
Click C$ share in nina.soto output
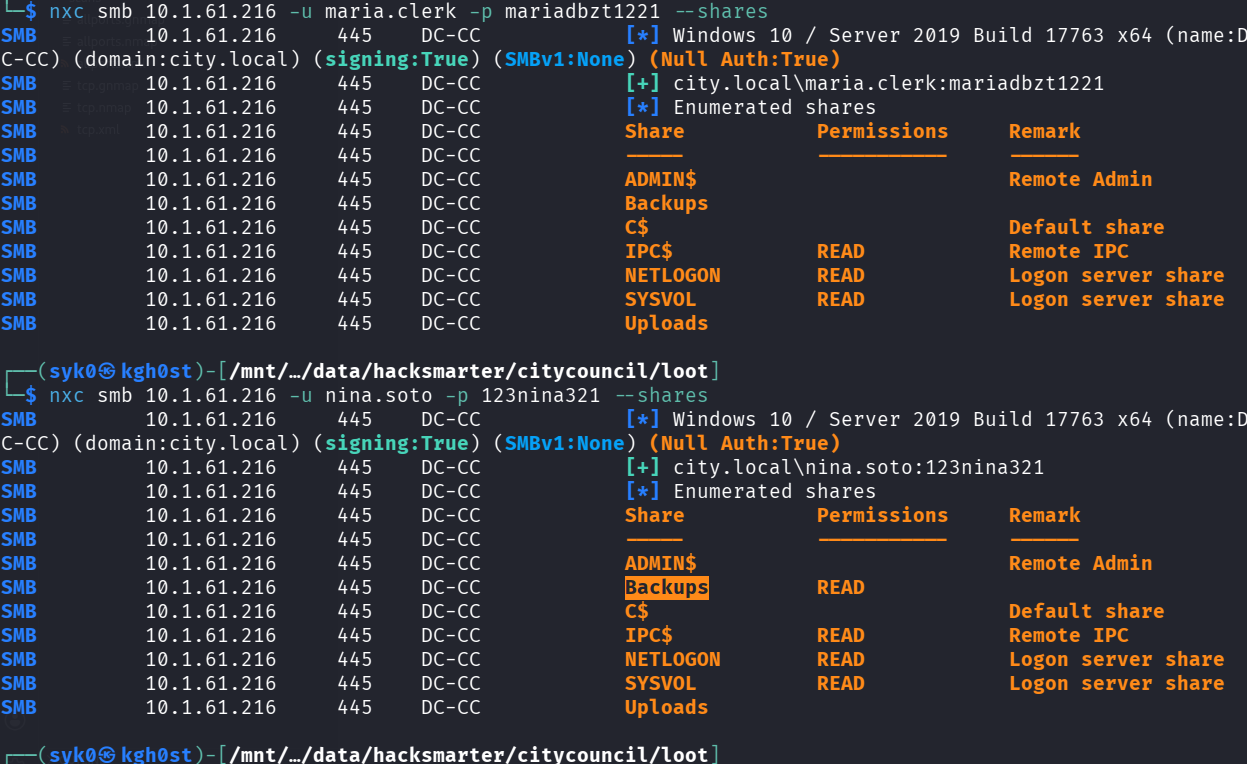click(637, 611)
